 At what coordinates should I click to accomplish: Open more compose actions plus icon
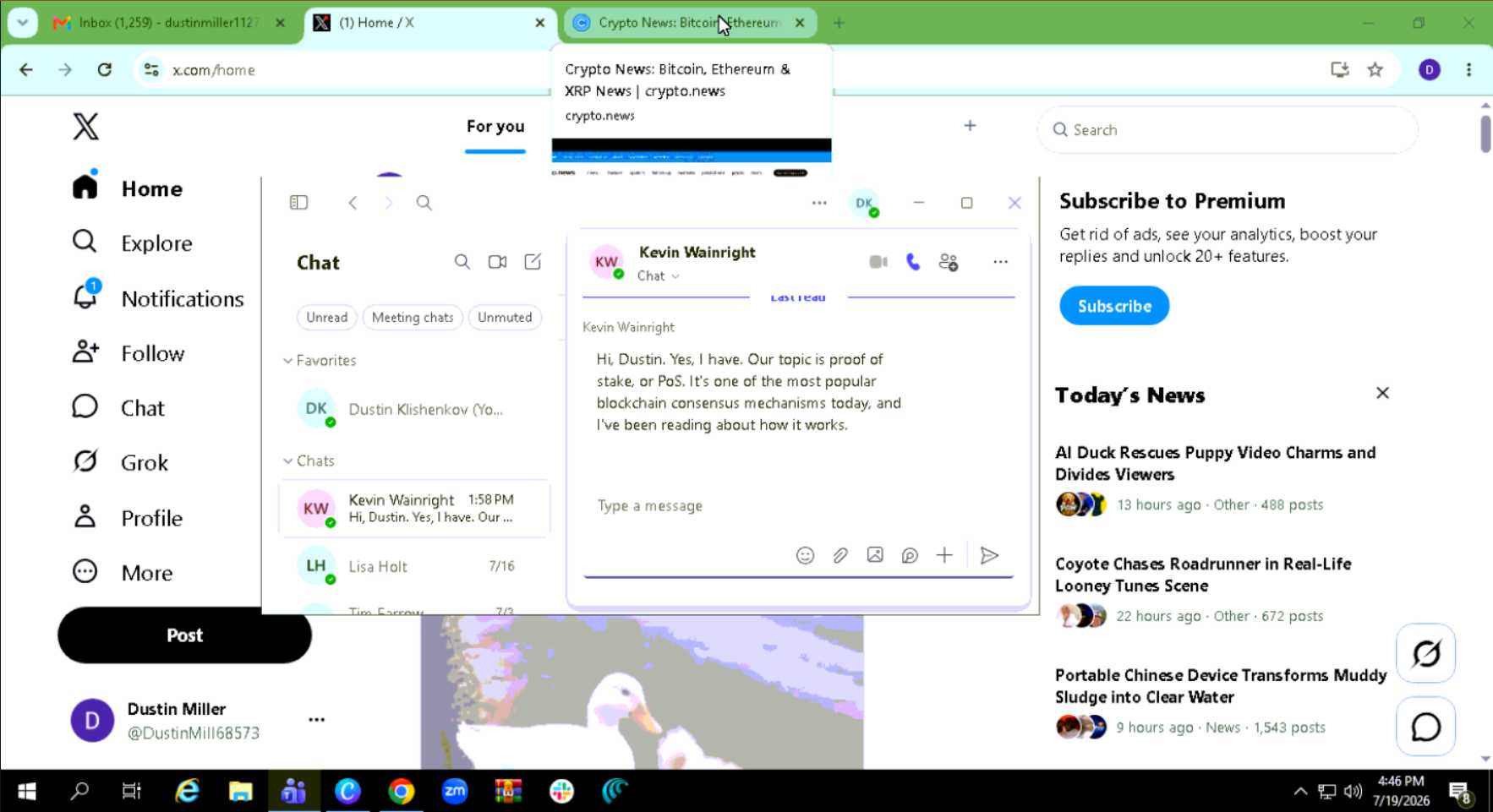tap(944, 555)
